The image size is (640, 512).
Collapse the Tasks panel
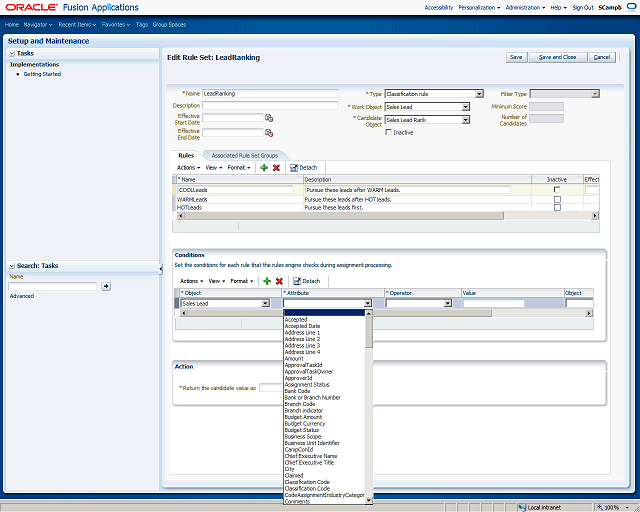(x=12, y=53)
